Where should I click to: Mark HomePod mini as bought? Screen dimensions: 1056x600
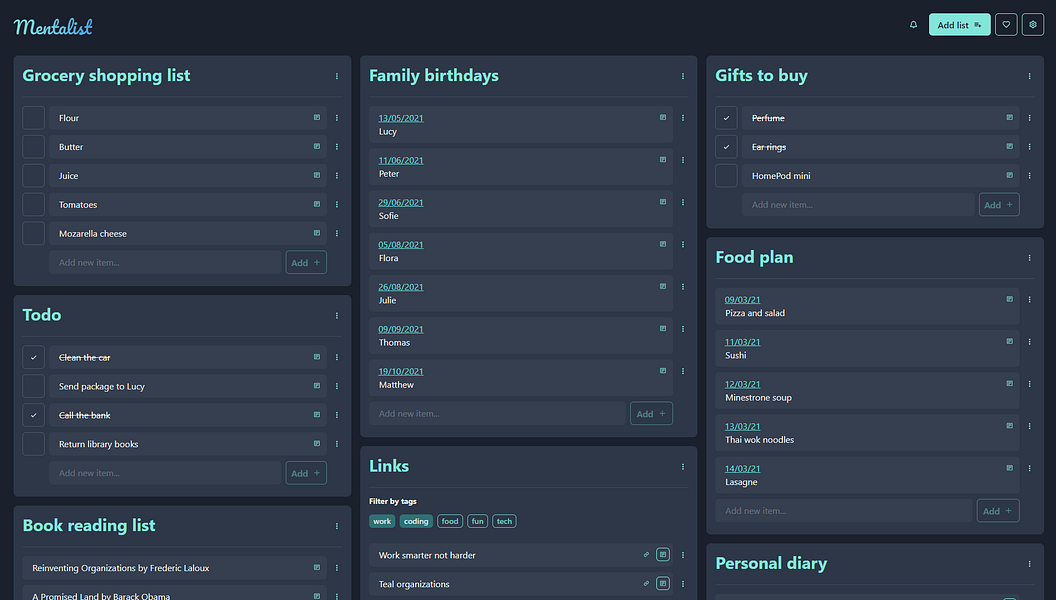coord(727,176)
